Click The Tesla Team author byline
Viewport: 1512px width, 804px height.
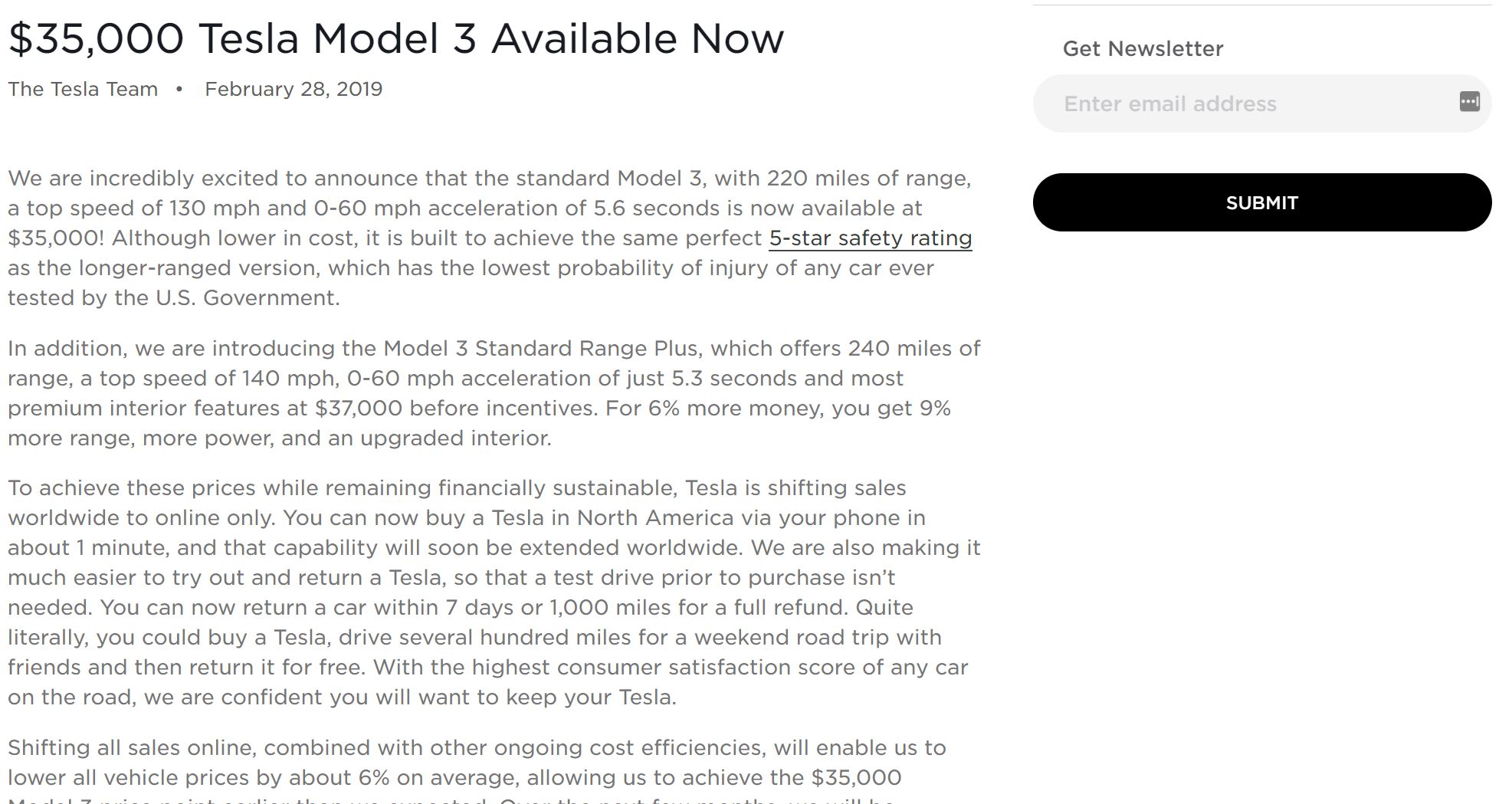(x=83, y=89)
